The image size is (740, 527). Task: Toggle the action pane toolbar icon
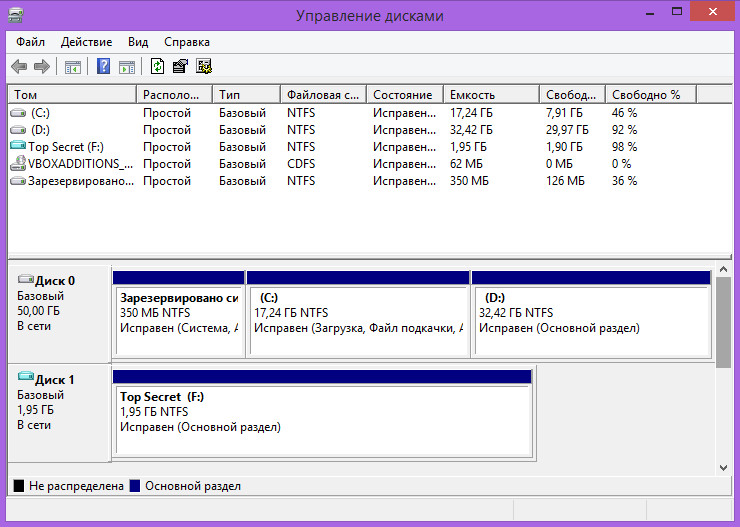click(127, 67)
